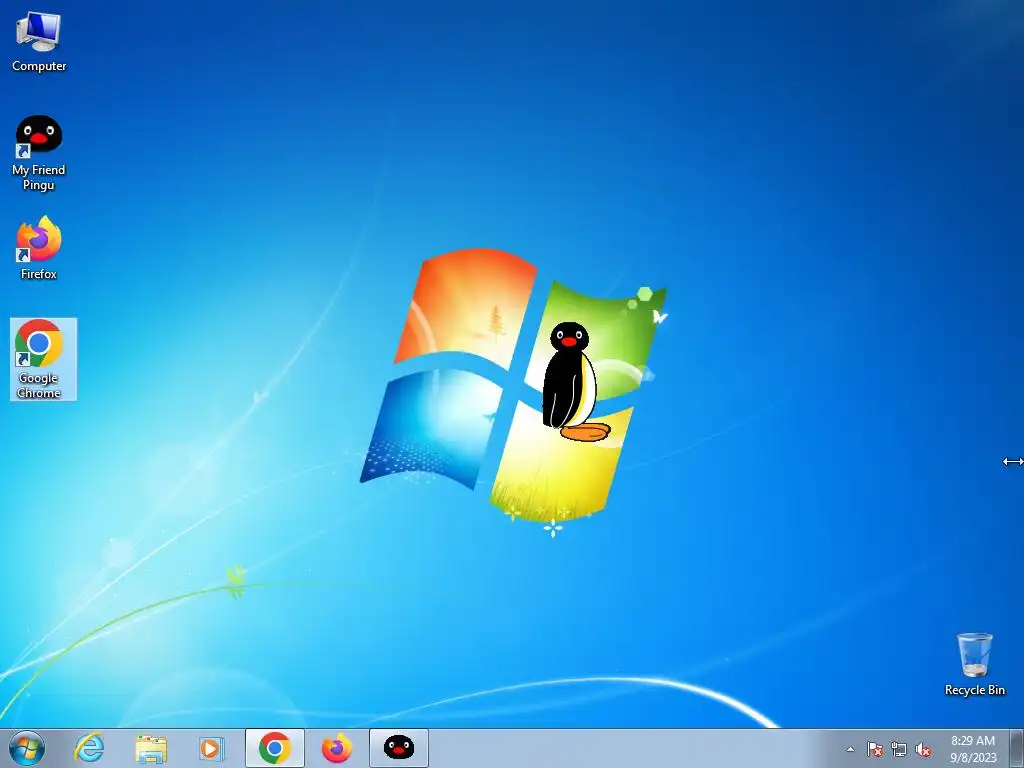Click the Pingu penguin character on the desktop

click(x=575, y=382)
